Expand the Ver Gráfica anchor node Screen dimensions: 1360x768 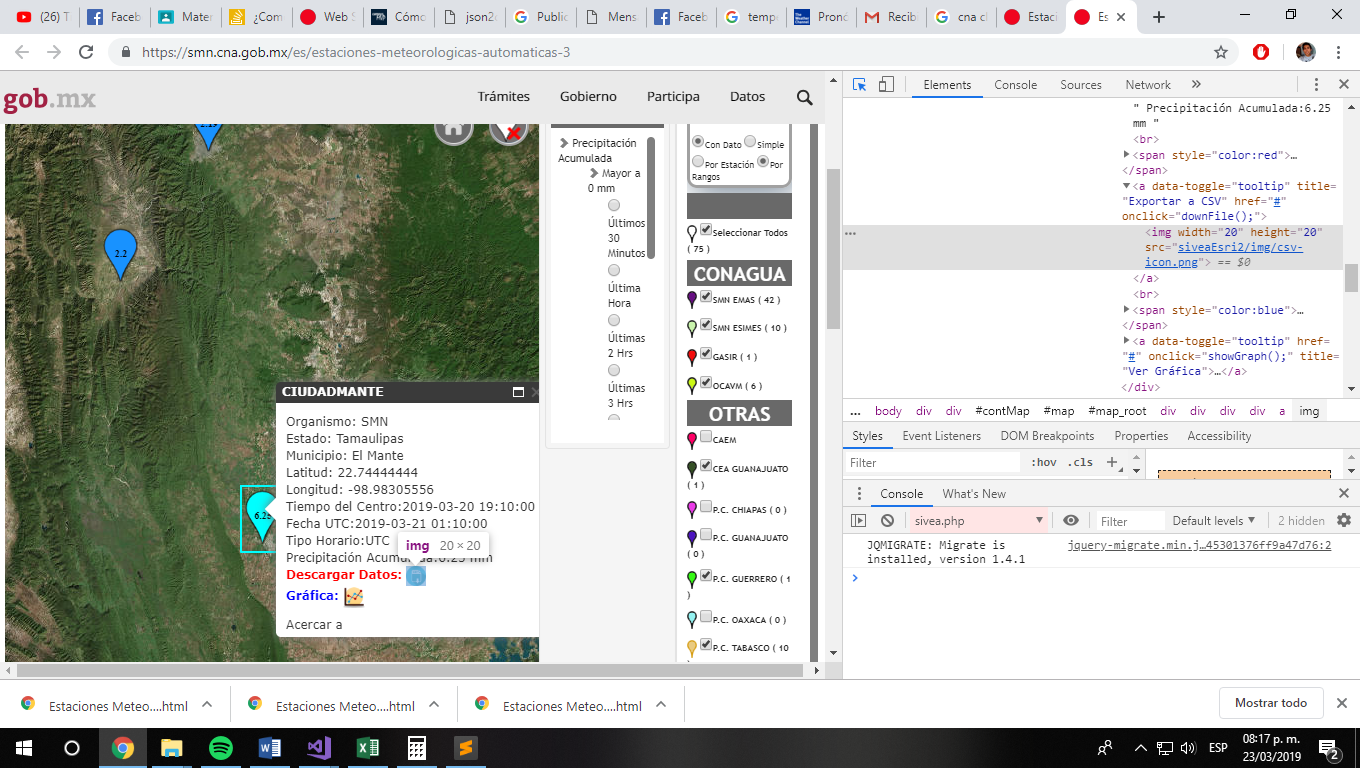click(1127, 341)
